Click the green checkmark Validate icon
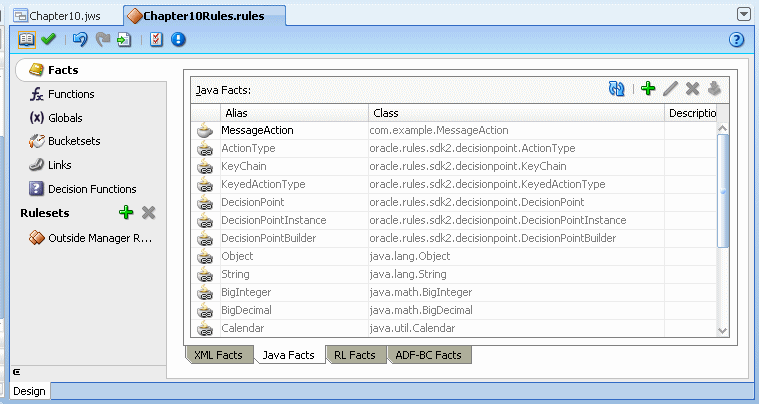This screenshot has height=404, width=759. (48, 39)
